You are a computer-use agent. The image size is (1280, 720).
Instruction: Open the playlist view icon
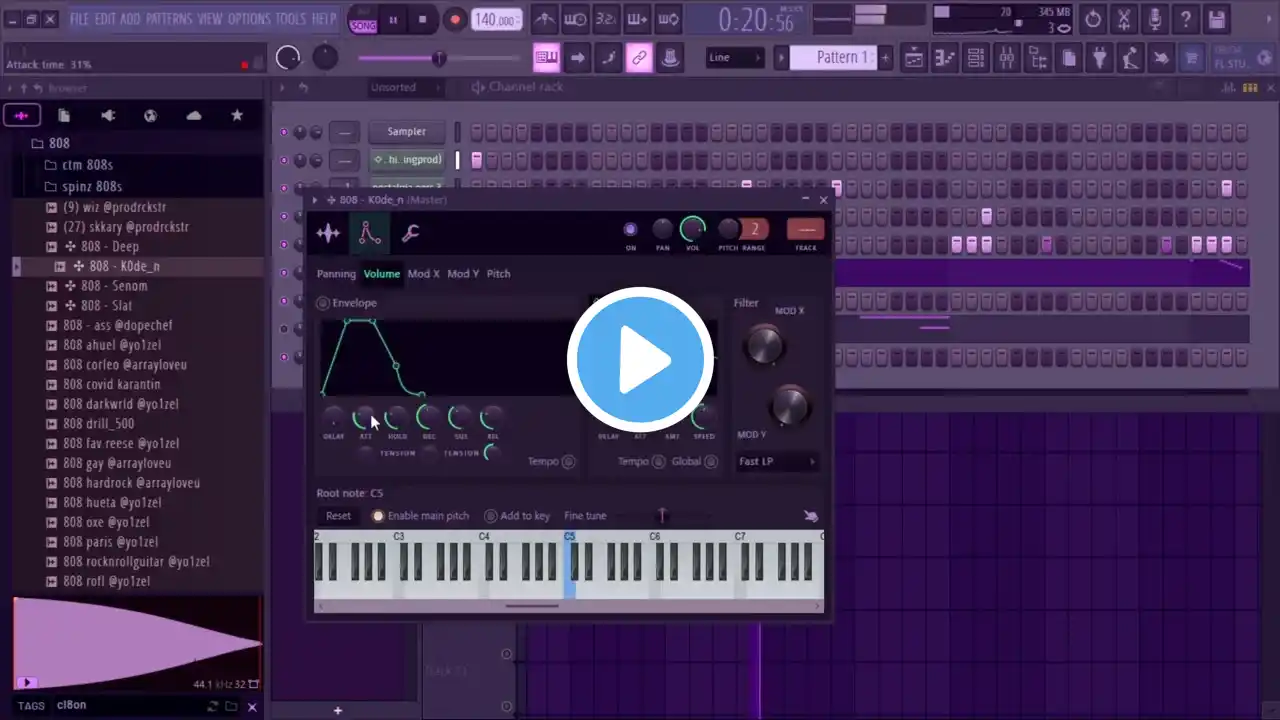click(x=914, y=58)
